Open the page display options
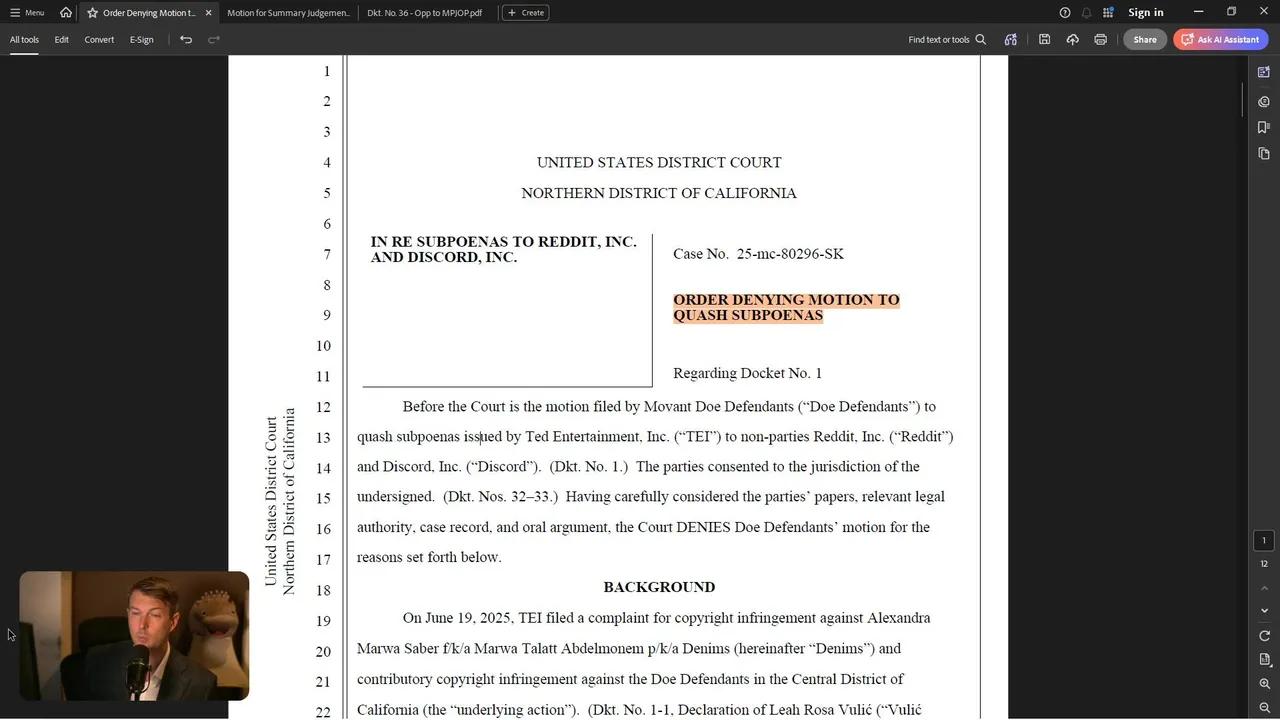Viewport: 1280px width, 720px height. click(1264, 660)
